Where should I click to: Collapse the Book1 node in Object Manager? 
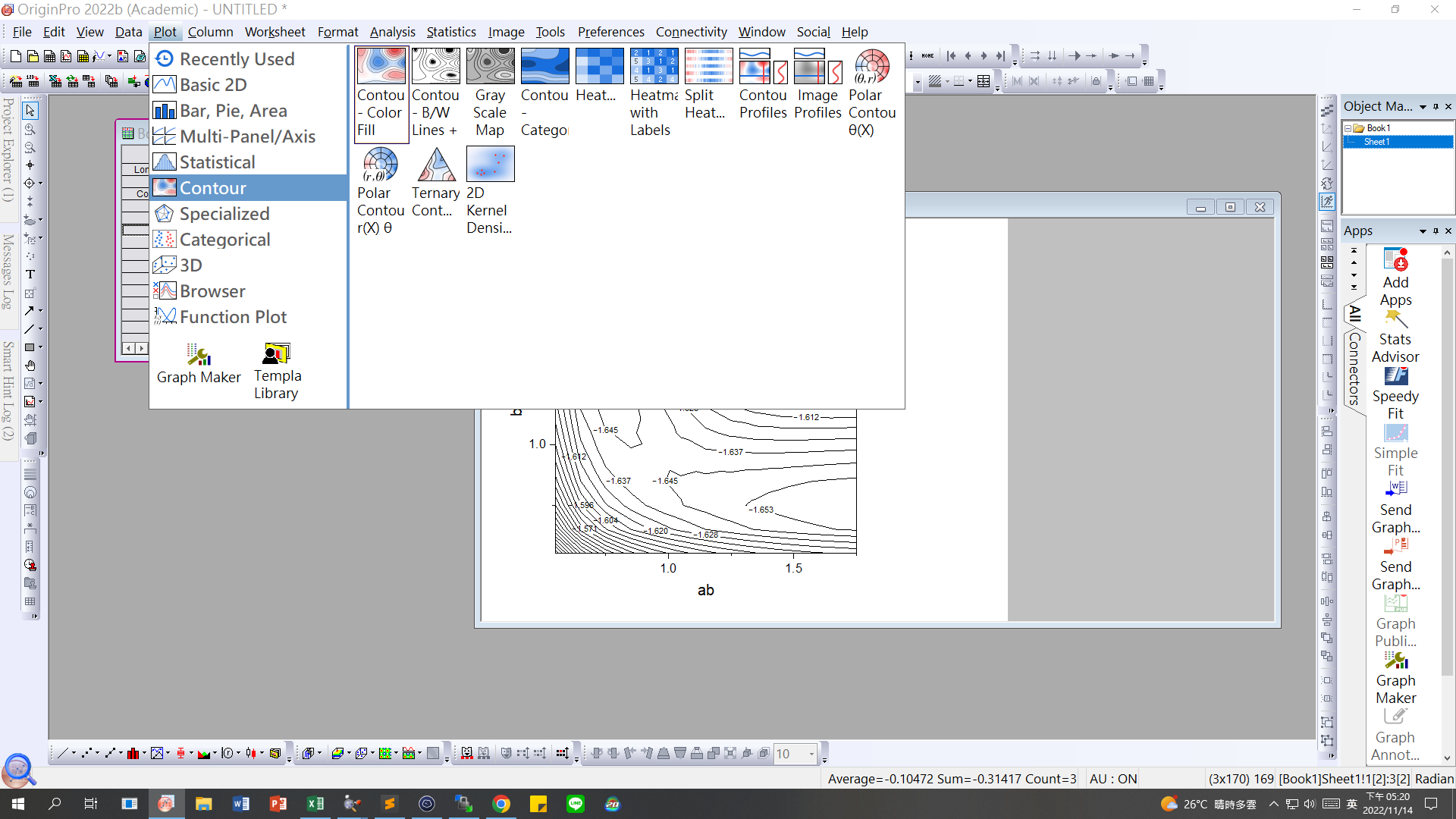click(x=1348, y=129)
